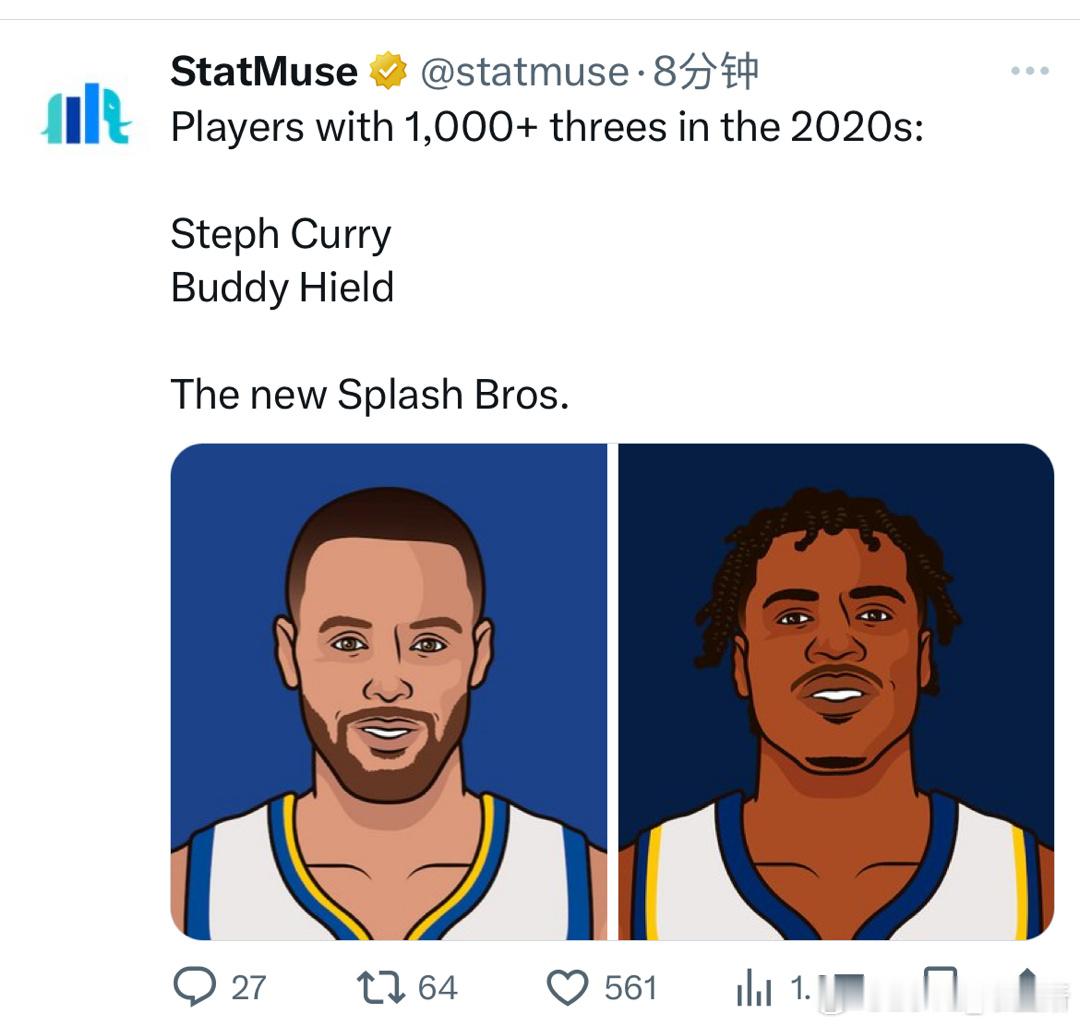Screen dimensions: 1080x1026
Task: Click the 8分钟 timestamp
Action: (x=706, y=72)
